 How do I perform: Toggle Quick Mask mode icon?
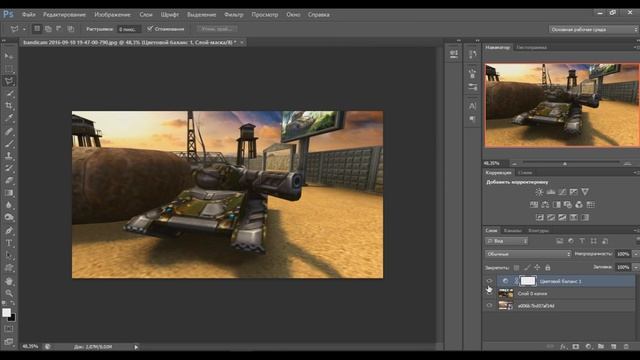click(x=9, y=329)
